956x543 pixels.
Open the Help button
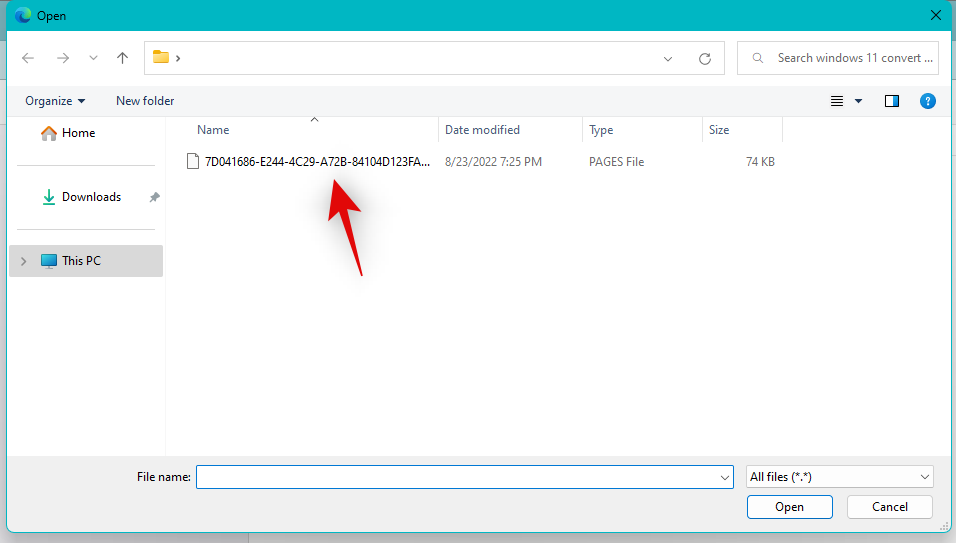point(927,101)
